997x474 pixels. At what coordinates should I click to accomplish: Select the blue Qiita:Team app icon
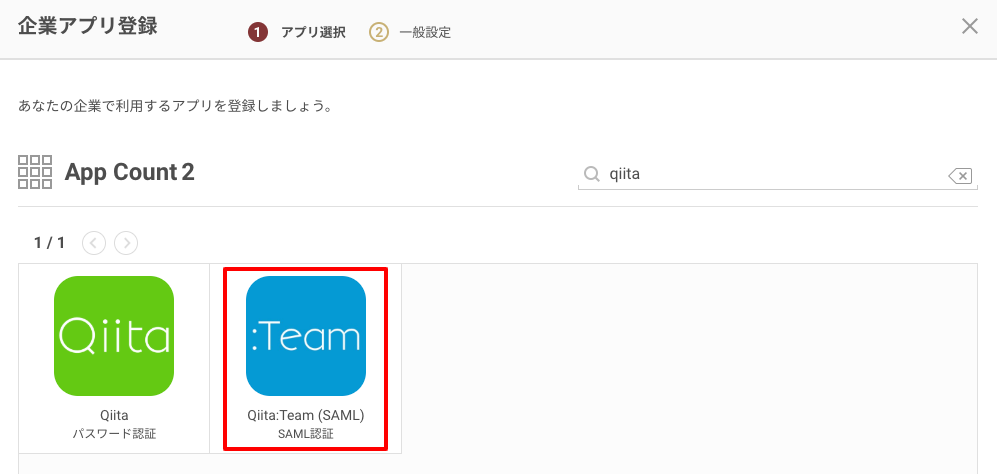tap(306, 336)
